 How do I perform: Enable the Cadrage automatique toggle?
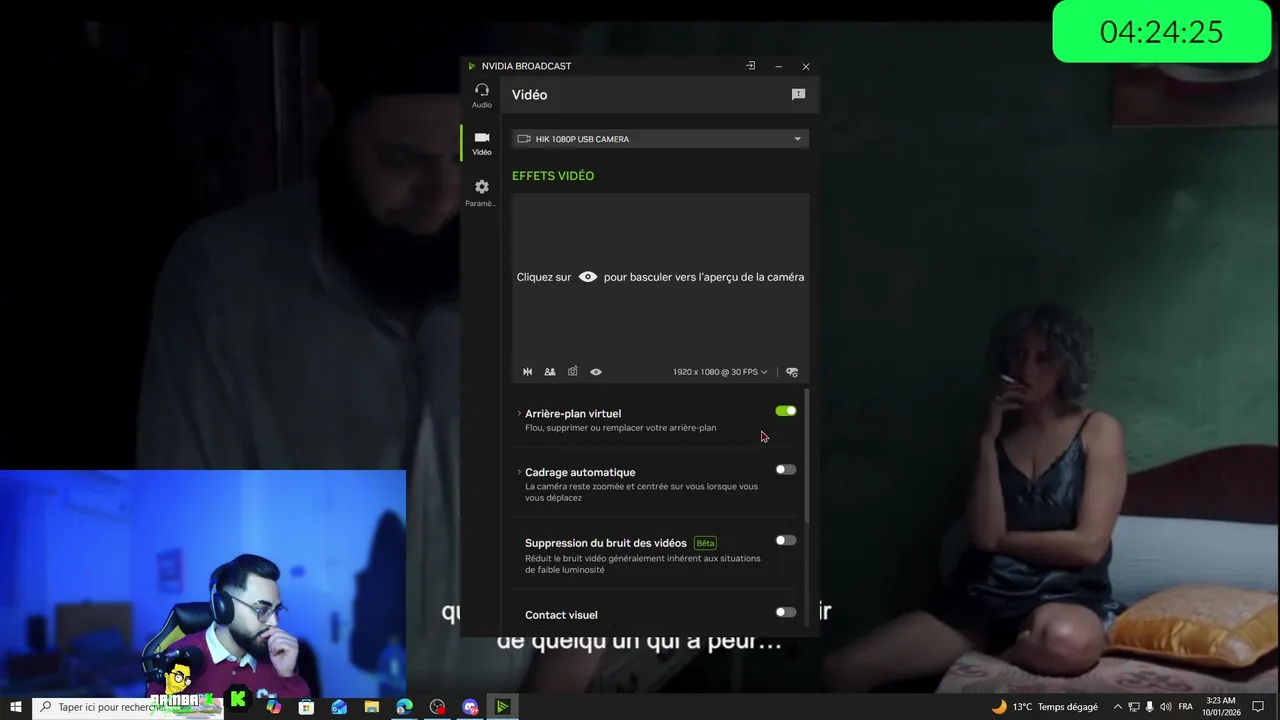coord(786,470)
